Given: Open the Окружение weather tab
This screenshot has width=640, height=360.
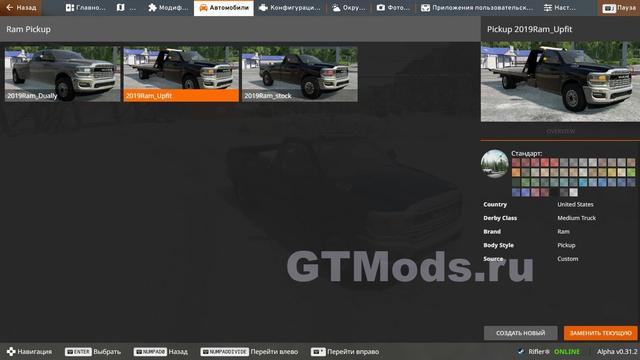Looking at the screenshot, I should pyautogui.click(x=336, y=8).
